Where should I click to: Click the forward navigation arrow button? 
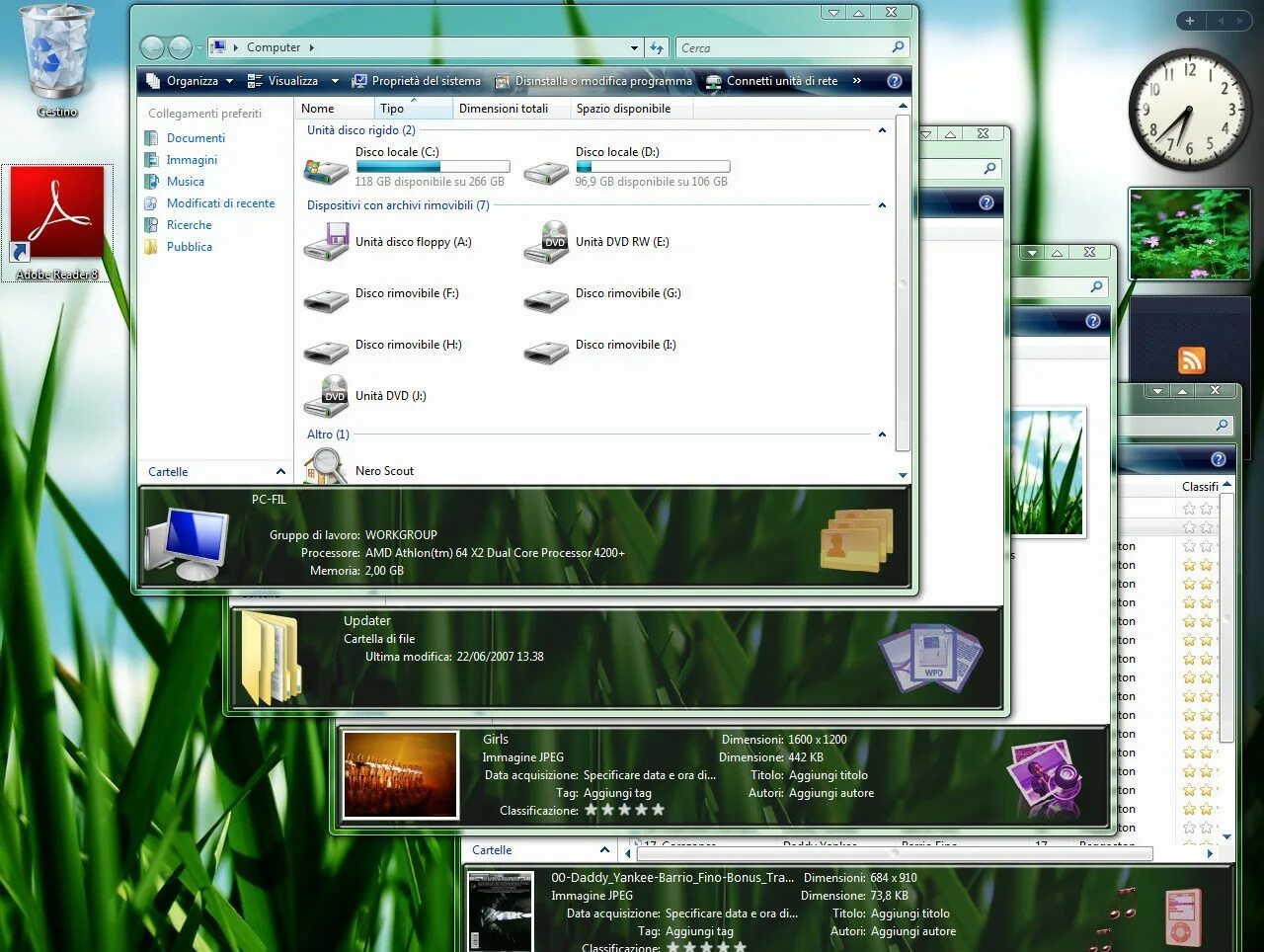(180, 47)
